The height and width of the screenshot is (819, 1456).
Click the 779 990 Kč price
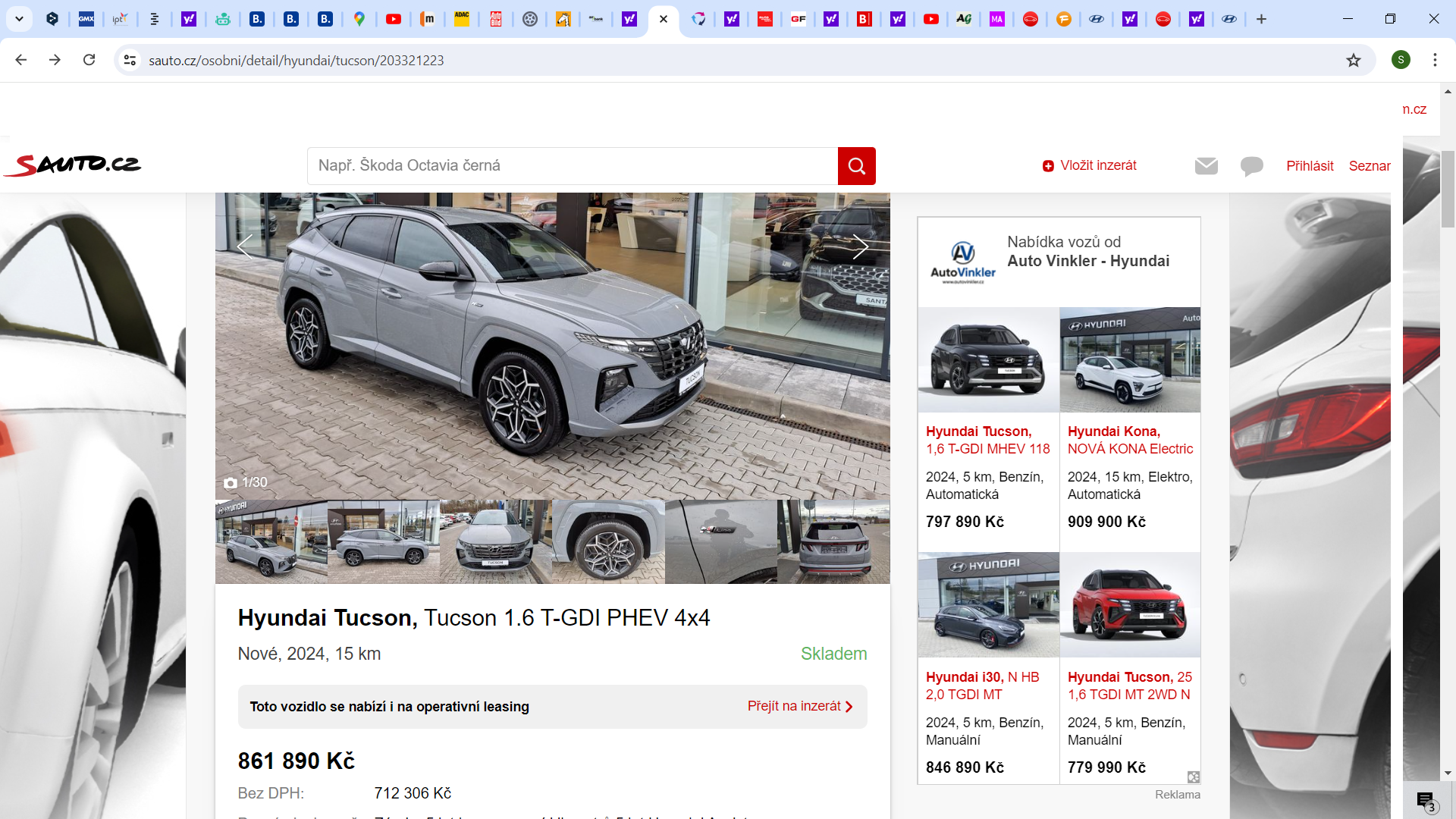(x=1106, y=767)
